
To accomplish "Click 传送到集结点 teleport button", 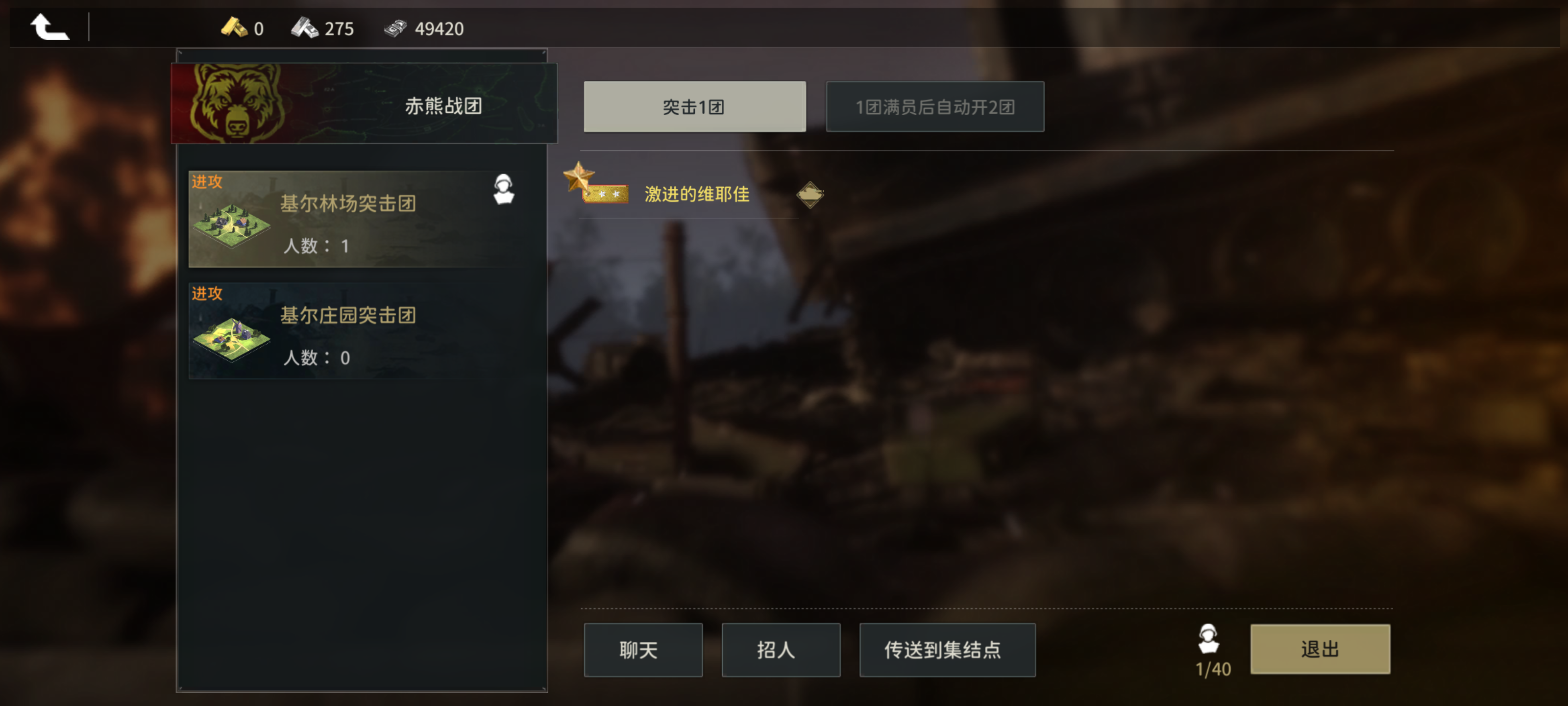I will point(947,649).
